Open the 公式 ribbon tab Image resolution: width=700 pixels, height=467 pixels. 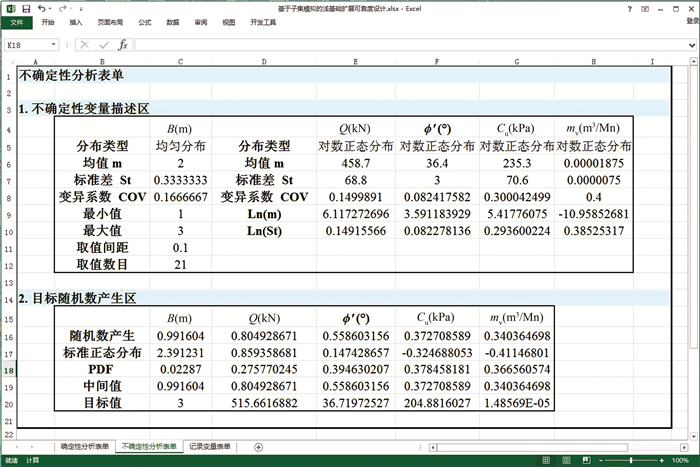[x=145, y=21]
